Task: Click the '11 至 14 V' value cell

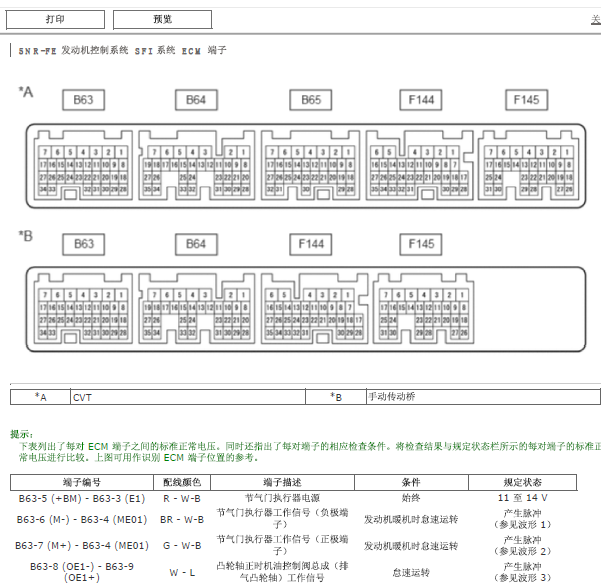Action: [522, 498]
